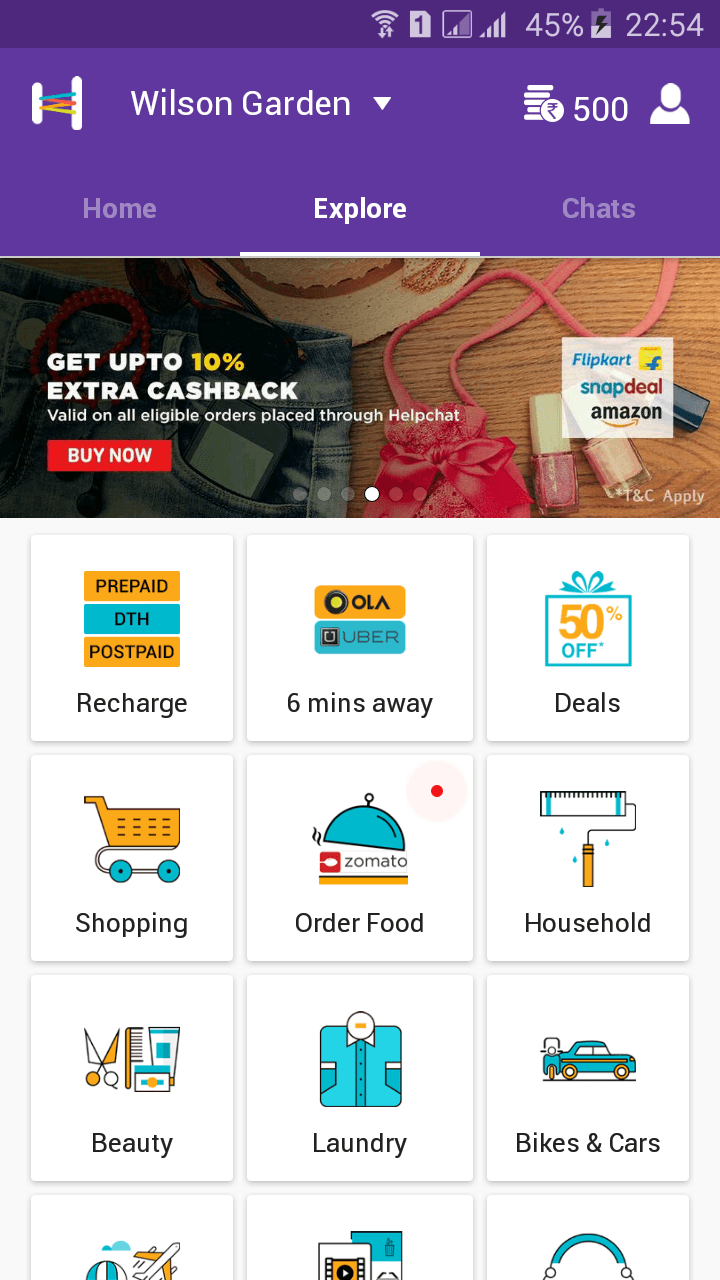Tap the Helpchat logo icon

tap(57, 103)
